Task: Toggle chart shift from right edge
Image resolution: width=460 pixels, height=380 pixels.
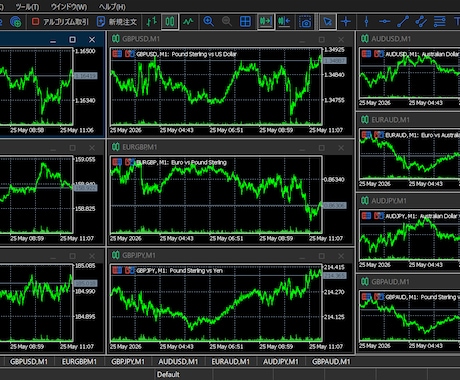Action: [284, 22]
